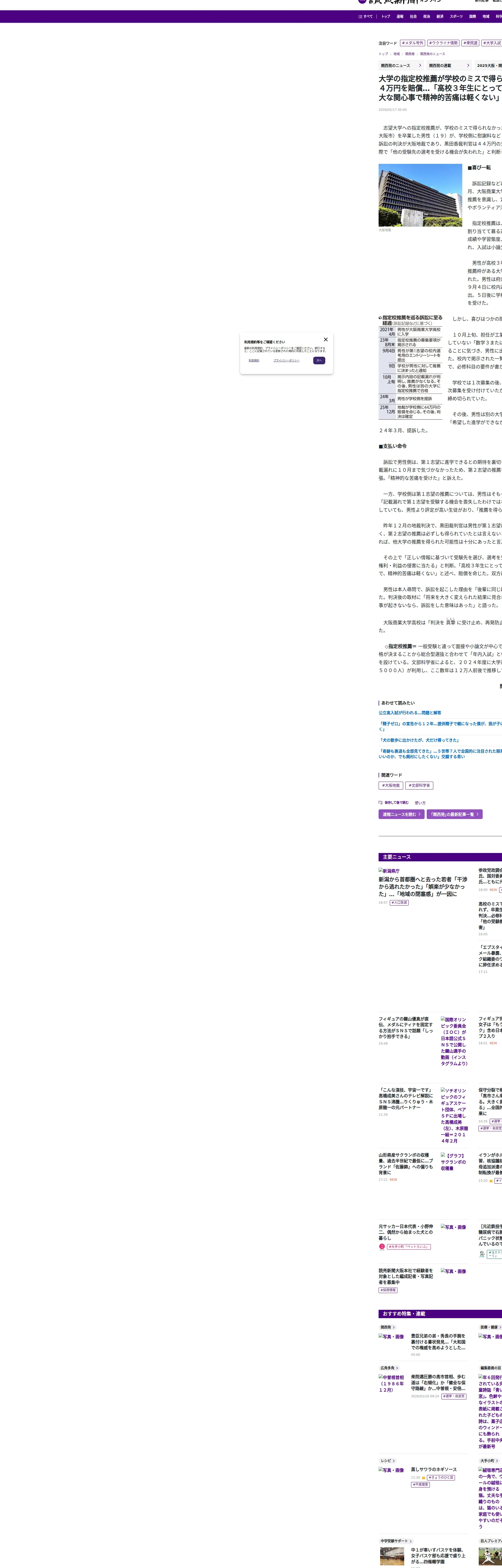Select the スポーツ nav item
This screenshot has width=502, height=1568.
[x=456, y=16]
